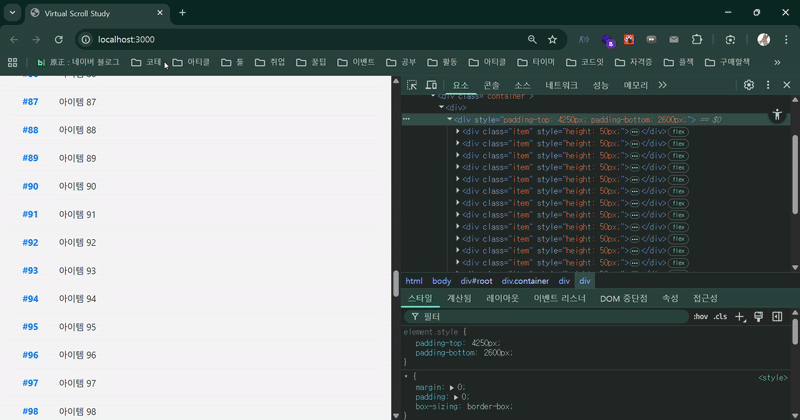
Task: Bookmark this page with the star icon
Action: click(552, 39)
